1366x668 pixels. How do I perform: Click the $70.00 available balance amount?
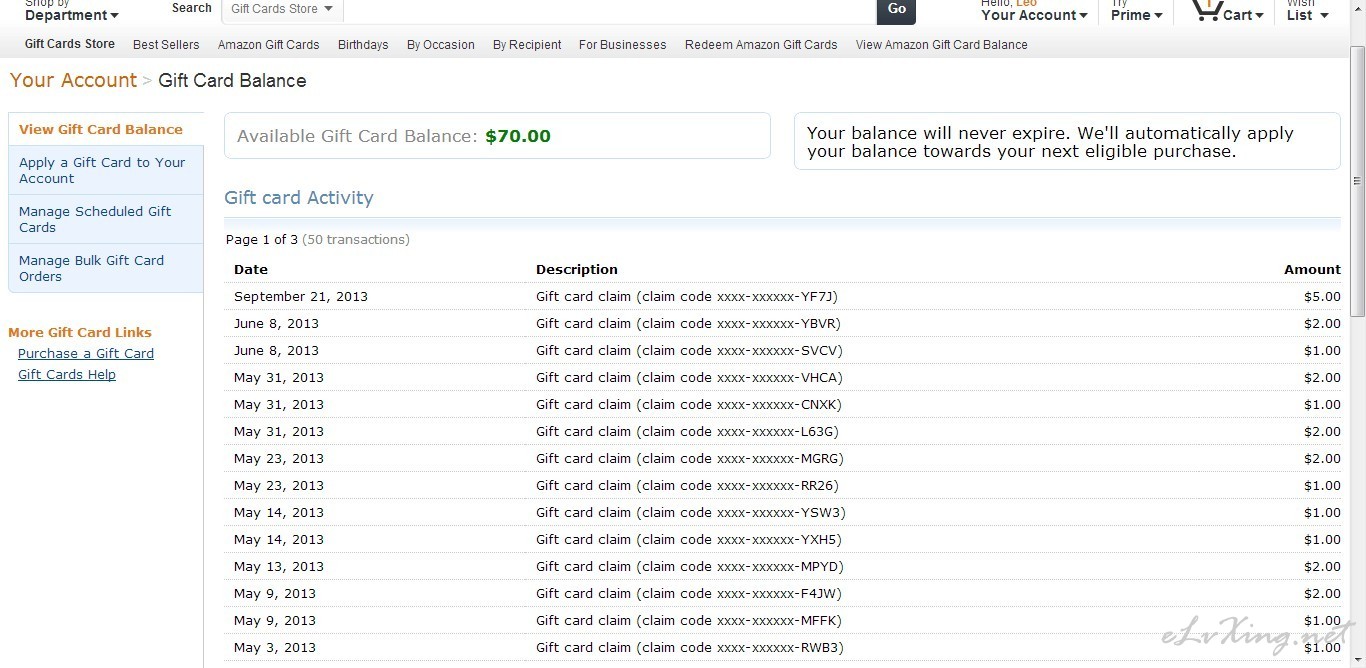coord(518,136)
